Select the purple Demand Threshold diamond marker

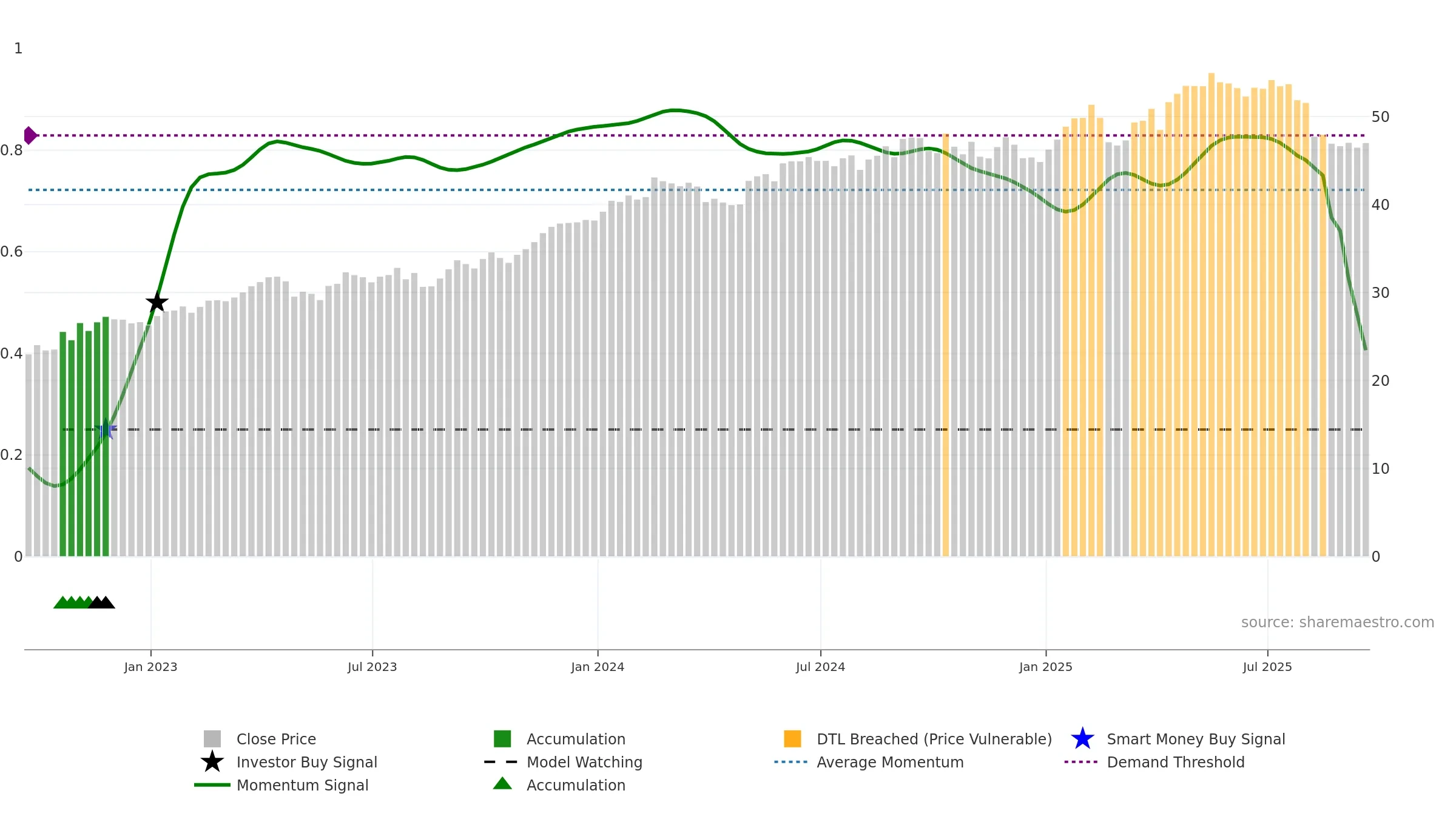click(30, 135)
